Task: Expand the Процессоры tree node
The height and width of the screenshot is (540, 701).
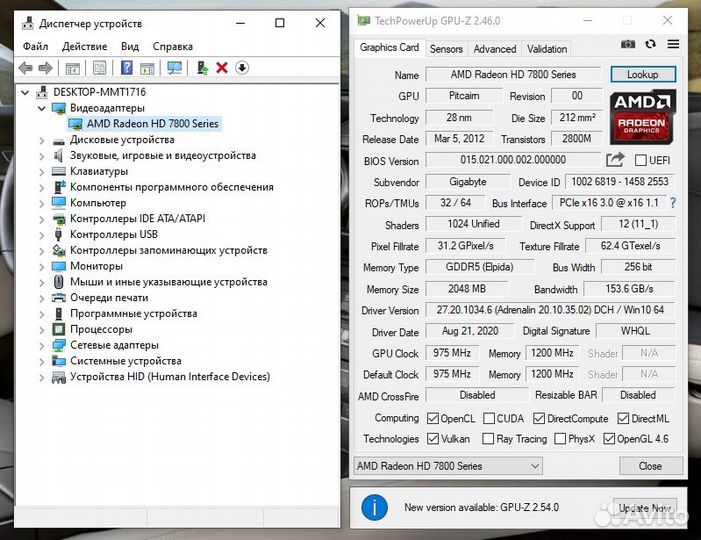Action: pos(42,329)
